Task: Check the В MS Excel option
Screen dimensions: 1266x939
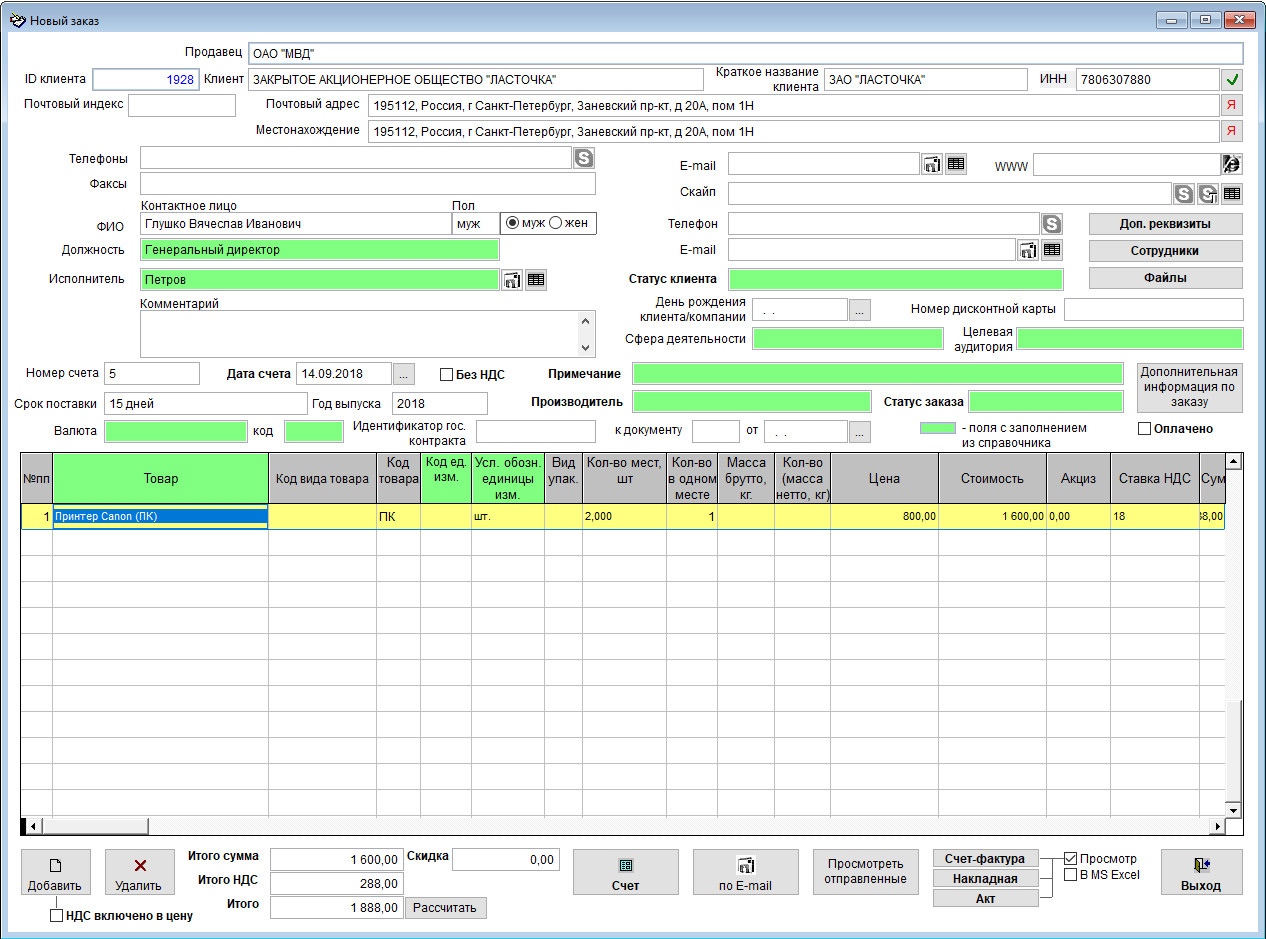Action: 1071,875
